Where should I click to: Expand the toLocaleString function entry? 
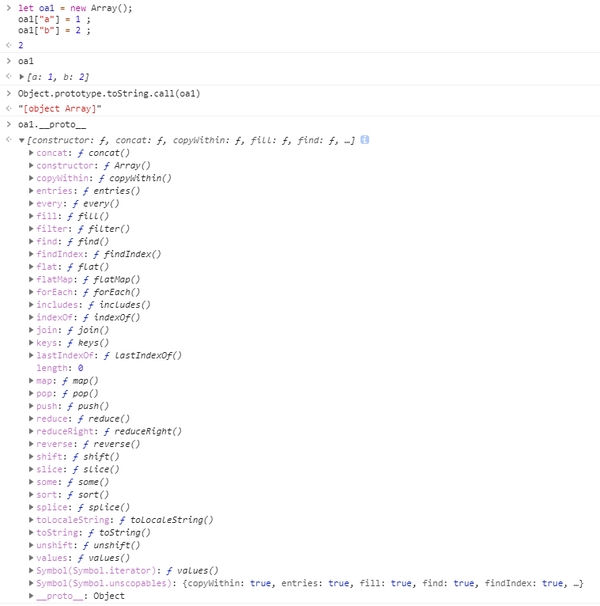[x=31, y=520]
